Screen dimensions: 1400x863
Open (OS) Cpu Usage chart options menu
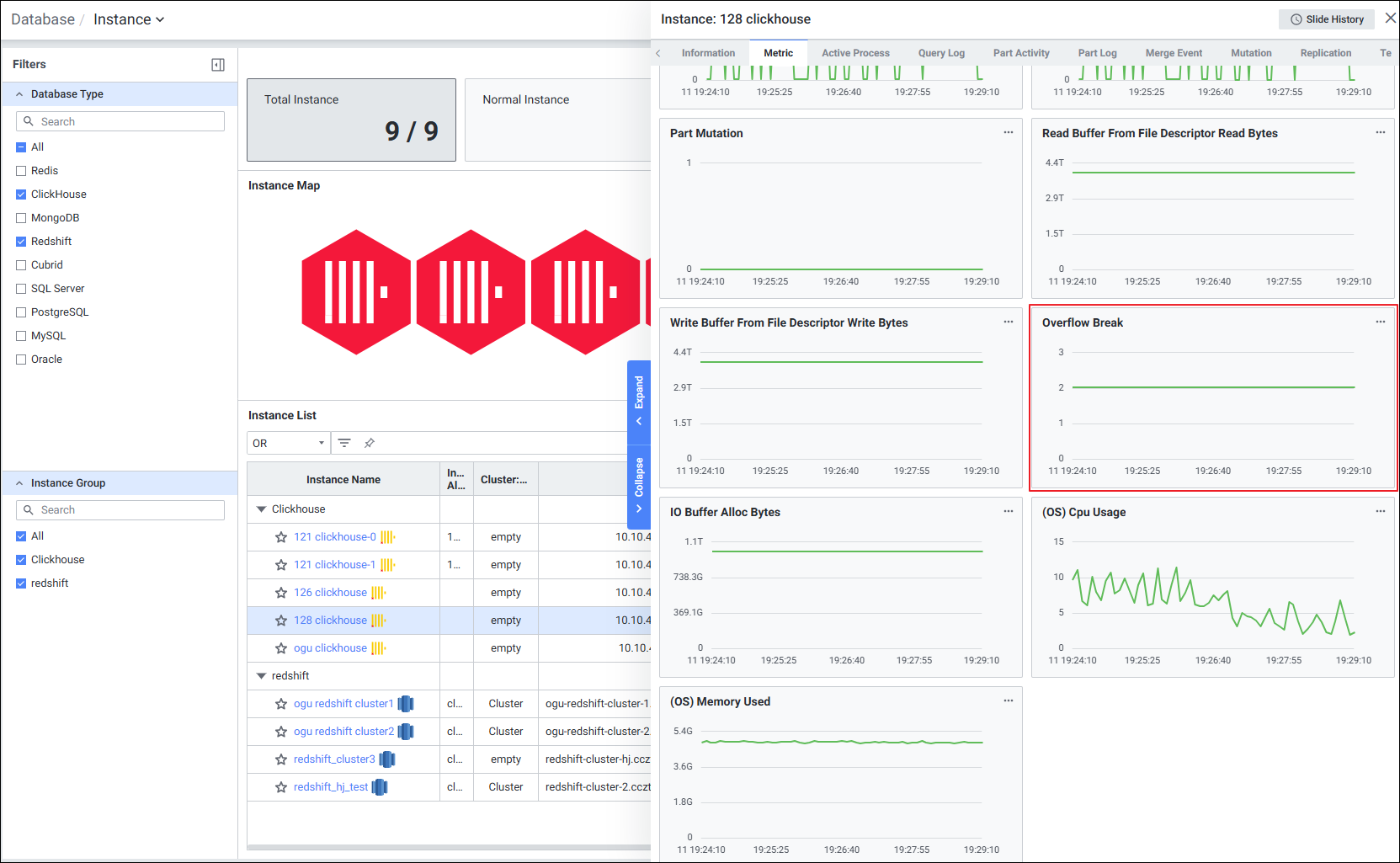pyautogui.click(x=1380, y=512)
